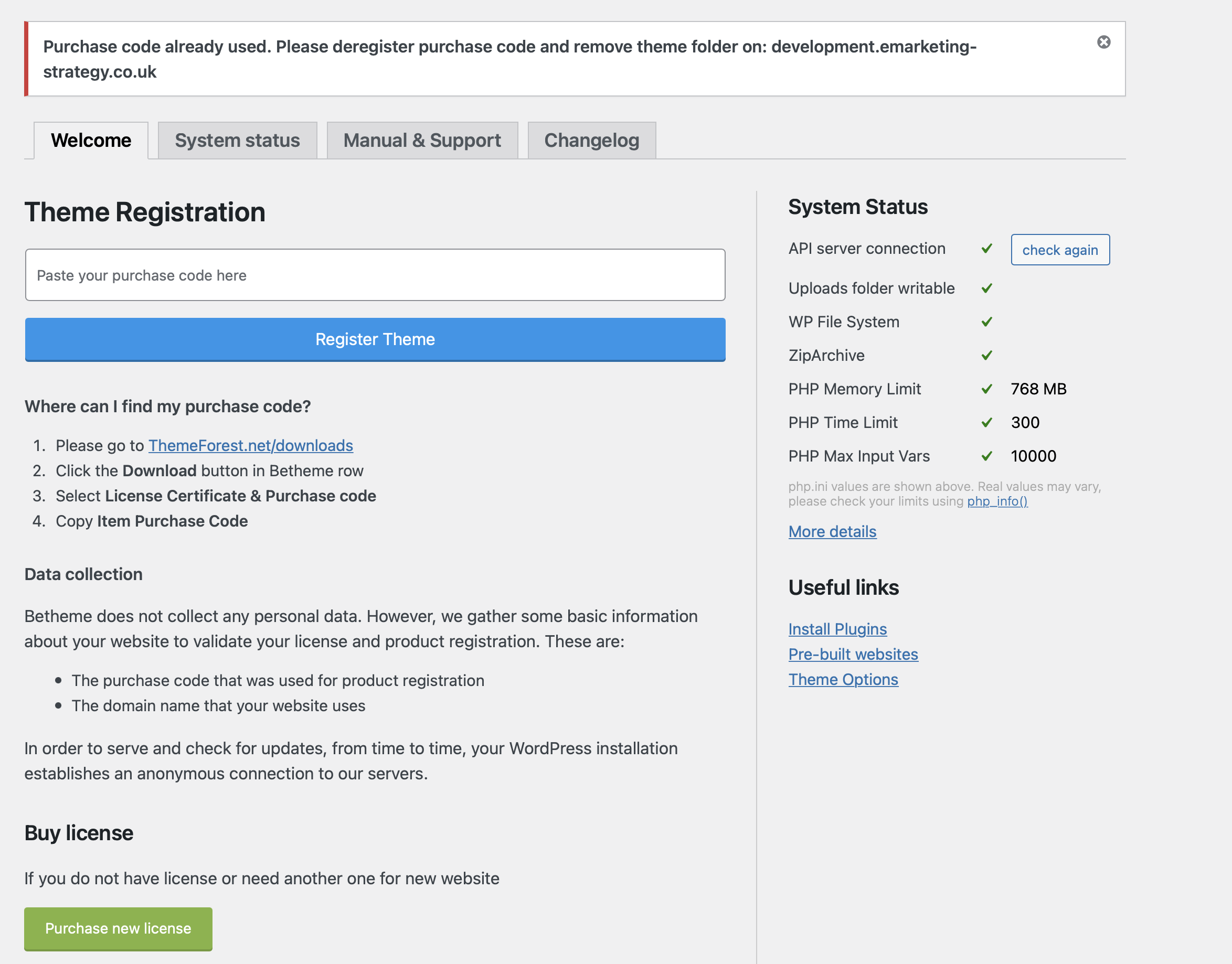This screenshot has height=964, width=1232.
Task: Open the php_info() link
Action: tap(997, 501)
